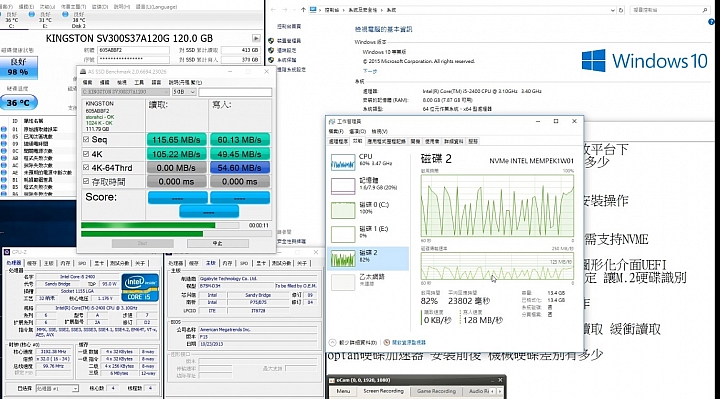Click the AS SSD Benchmark title bar icon
This screenshot has width=720, height=399.
point(83,72)
